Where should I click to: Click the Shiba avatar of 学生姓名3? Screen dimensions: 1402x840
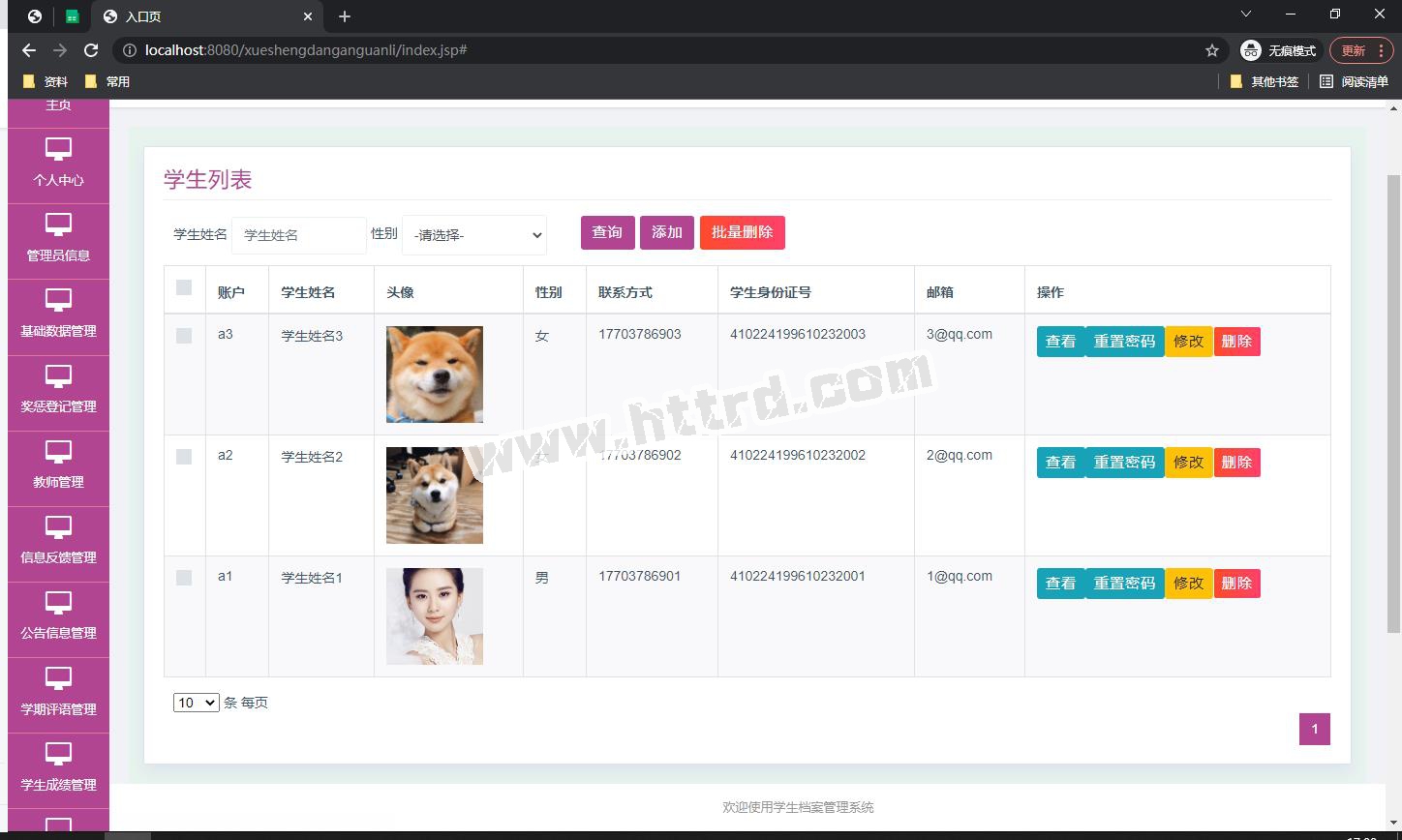tap(435, 375)
